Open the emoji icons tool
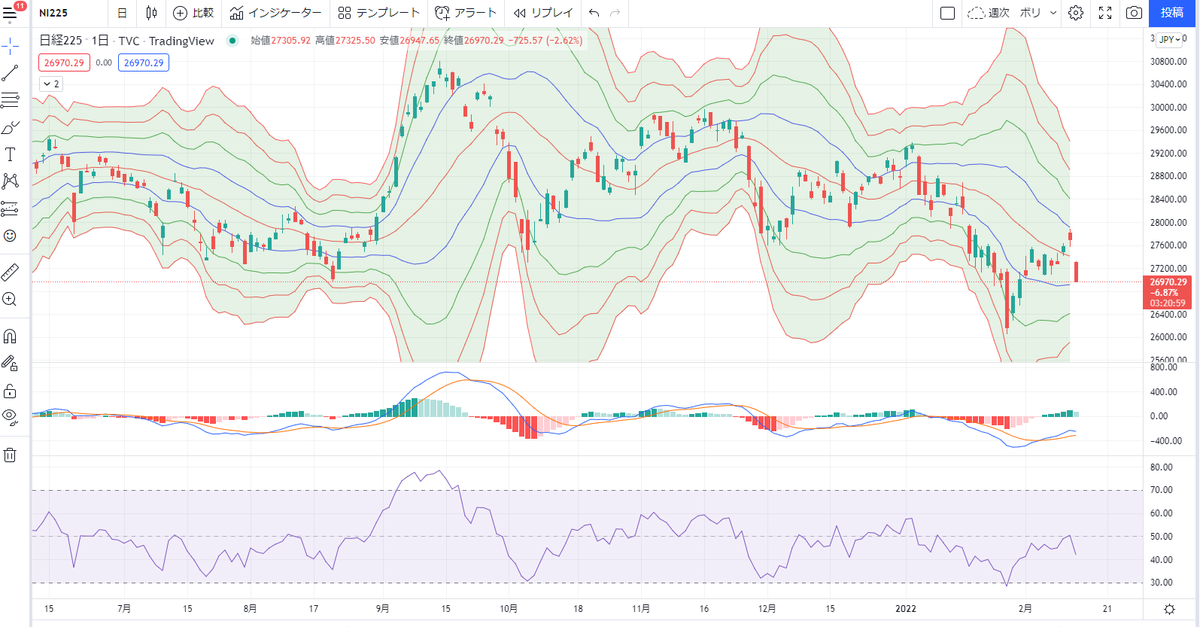Screen dimensions: 1200x627 tap(10, 236)
